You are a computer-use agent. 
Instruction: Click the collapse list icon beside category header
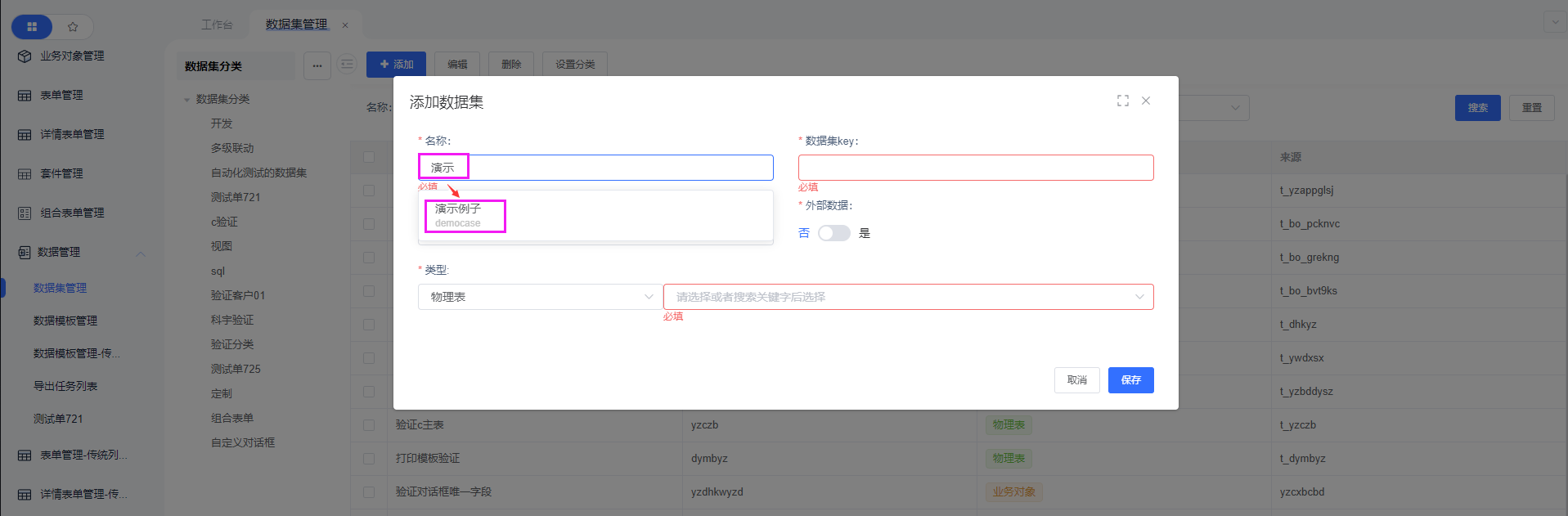(348, 65)
